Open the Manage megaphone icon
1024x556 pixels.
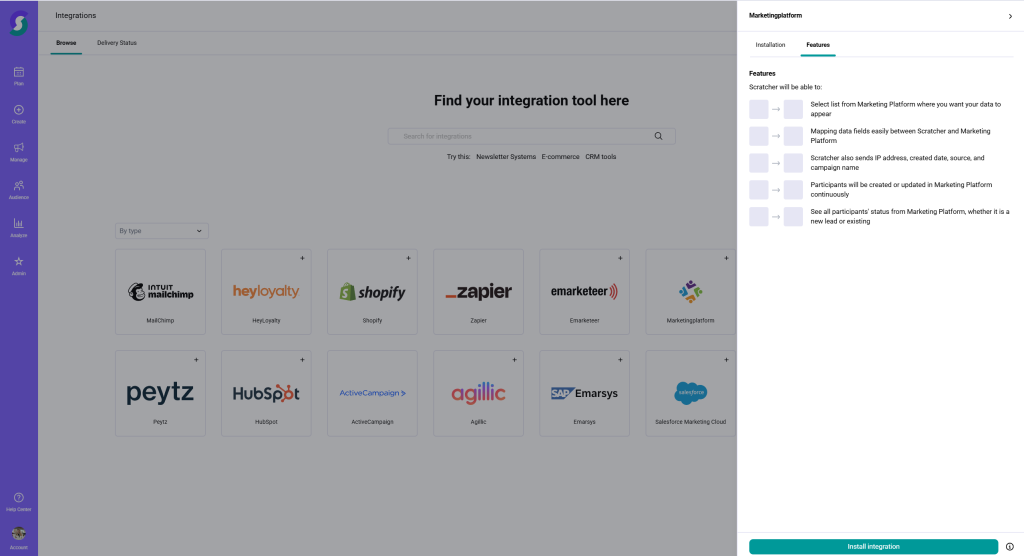pyautogui.click(x=19, y=148)
